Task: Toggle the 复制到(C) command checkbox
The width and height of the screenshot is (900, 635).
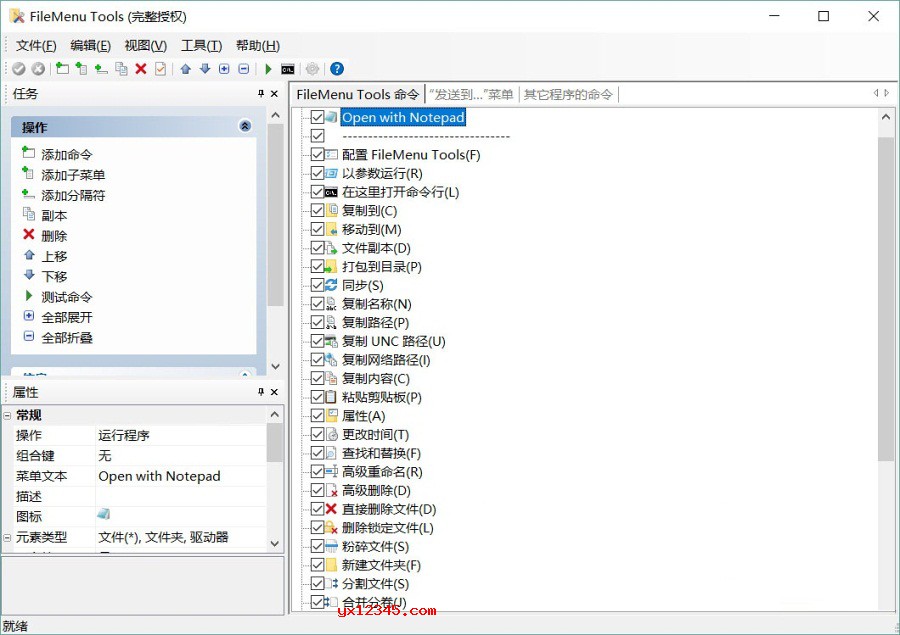Action: click(317, 211)
